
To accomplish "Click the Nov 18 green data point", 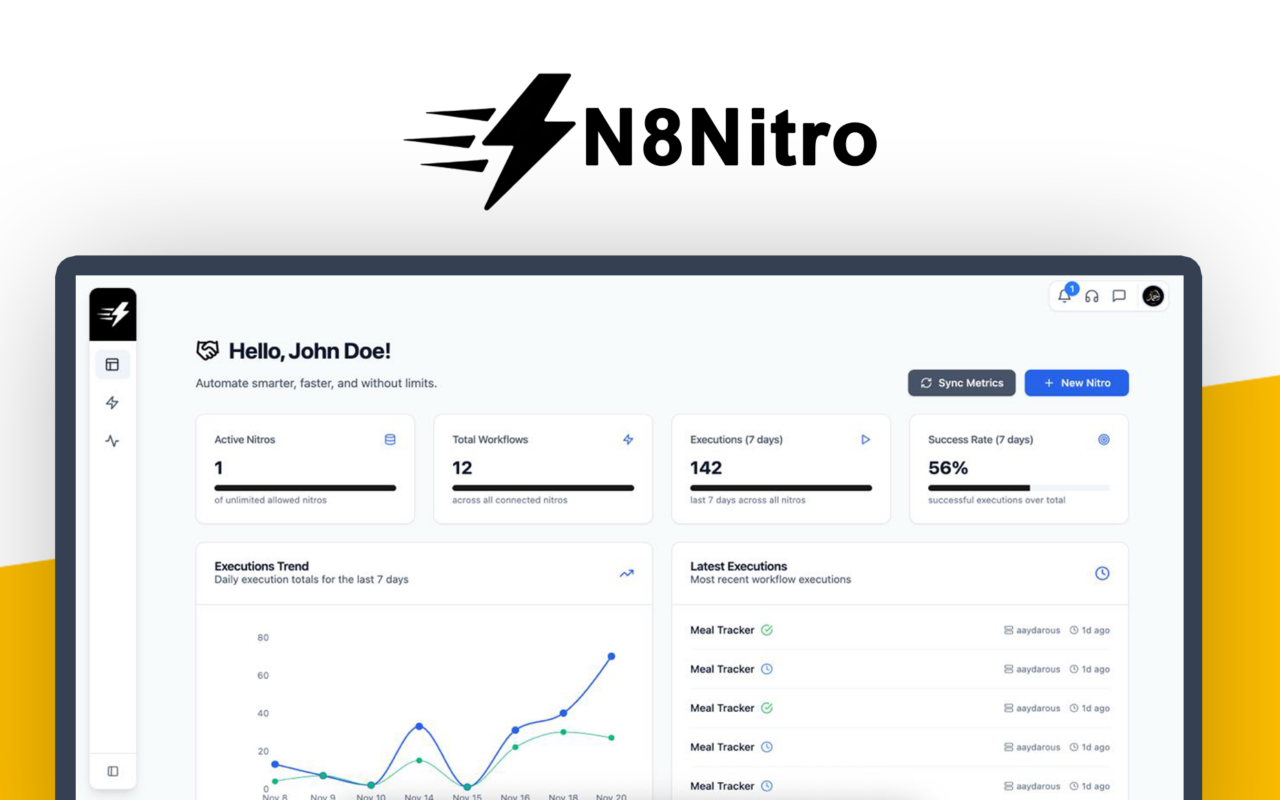I will (x=563, y=732).
